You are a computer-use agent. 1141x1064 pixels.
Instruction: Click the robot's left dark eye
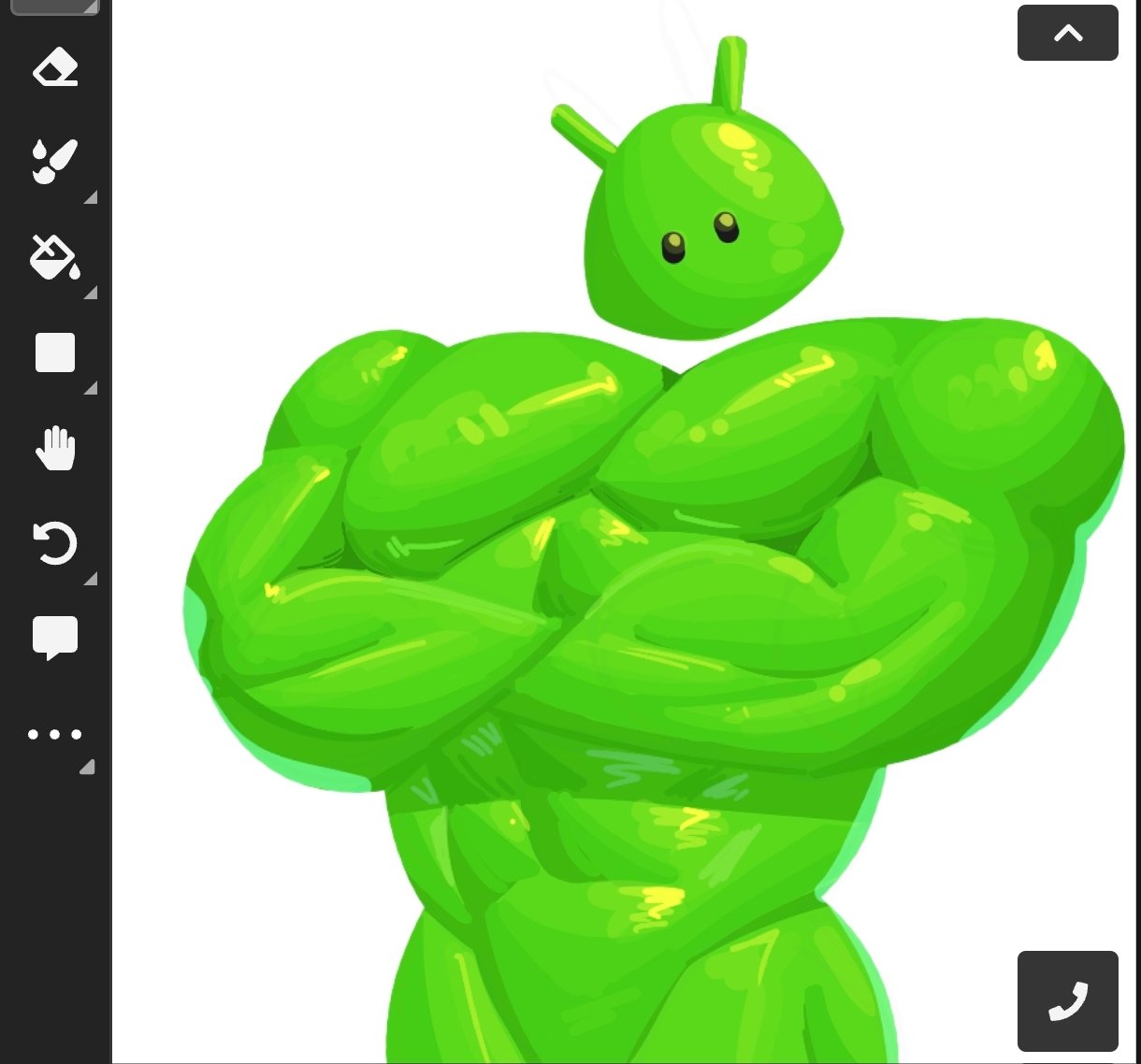(x=673, y=248)
